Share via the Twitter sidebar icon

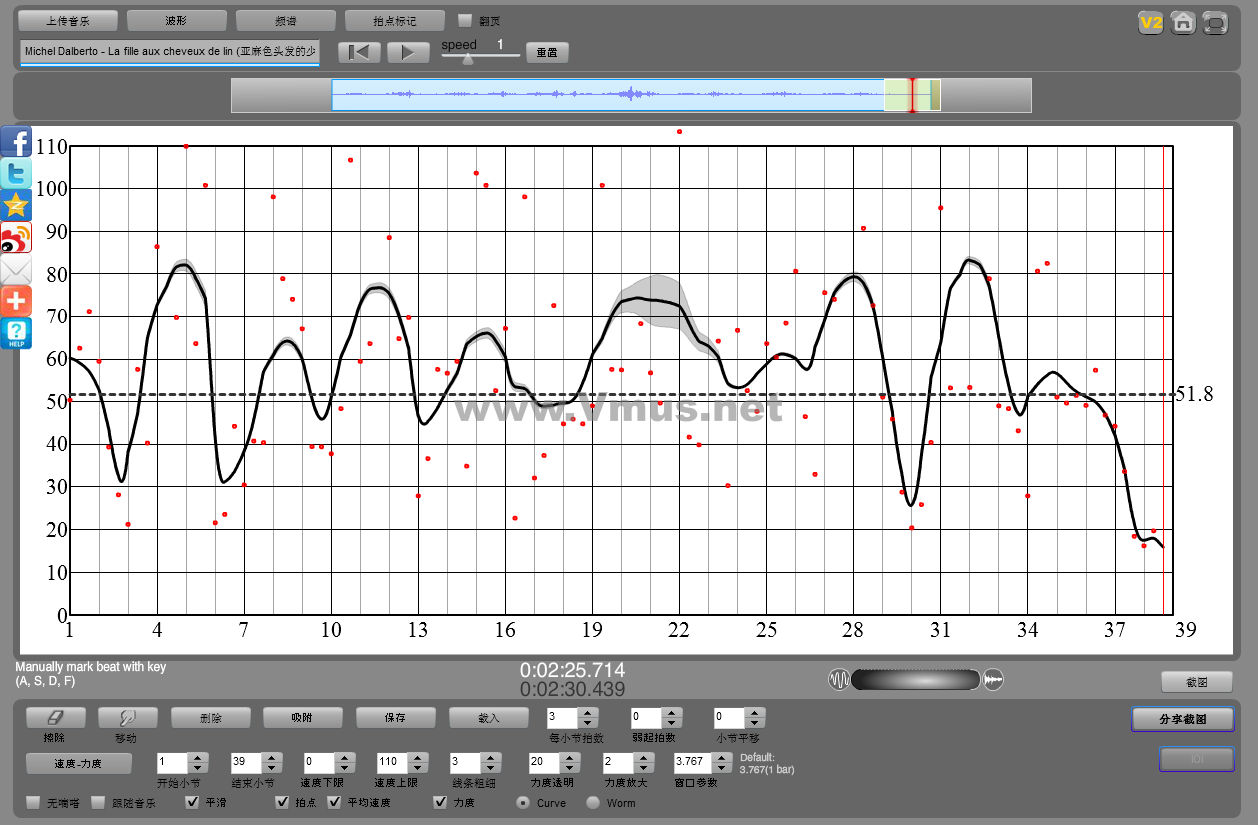16,174
